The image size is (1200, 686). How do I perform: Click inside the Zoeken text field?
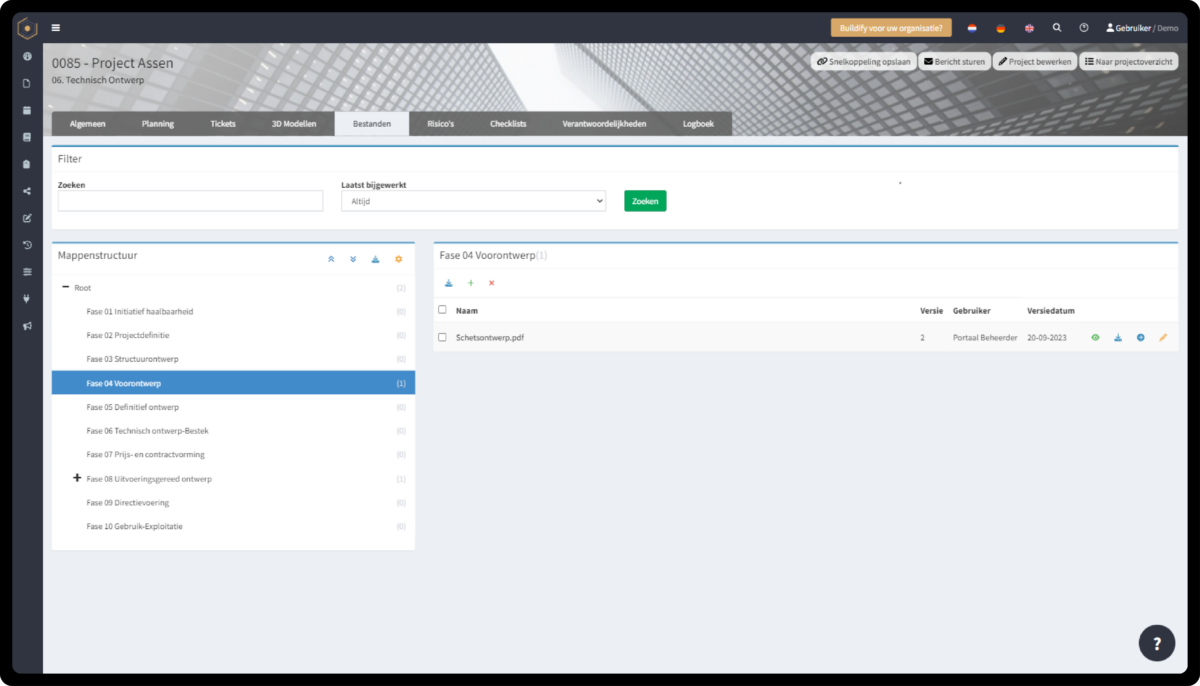pyautogui.click(x=189, y=200)
